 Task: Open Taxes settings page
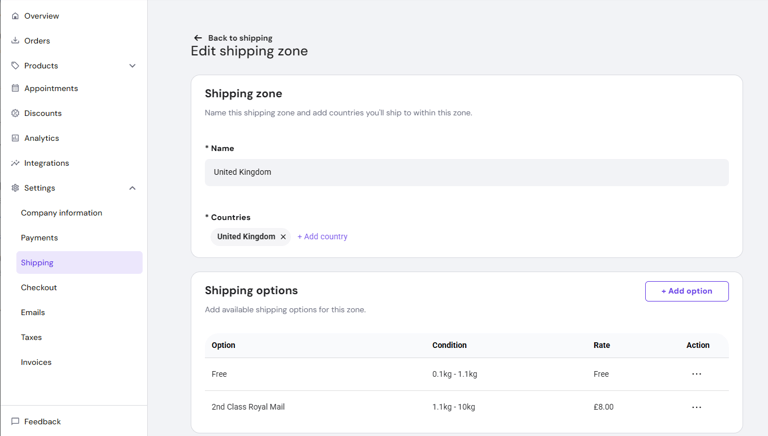(32, 338)
